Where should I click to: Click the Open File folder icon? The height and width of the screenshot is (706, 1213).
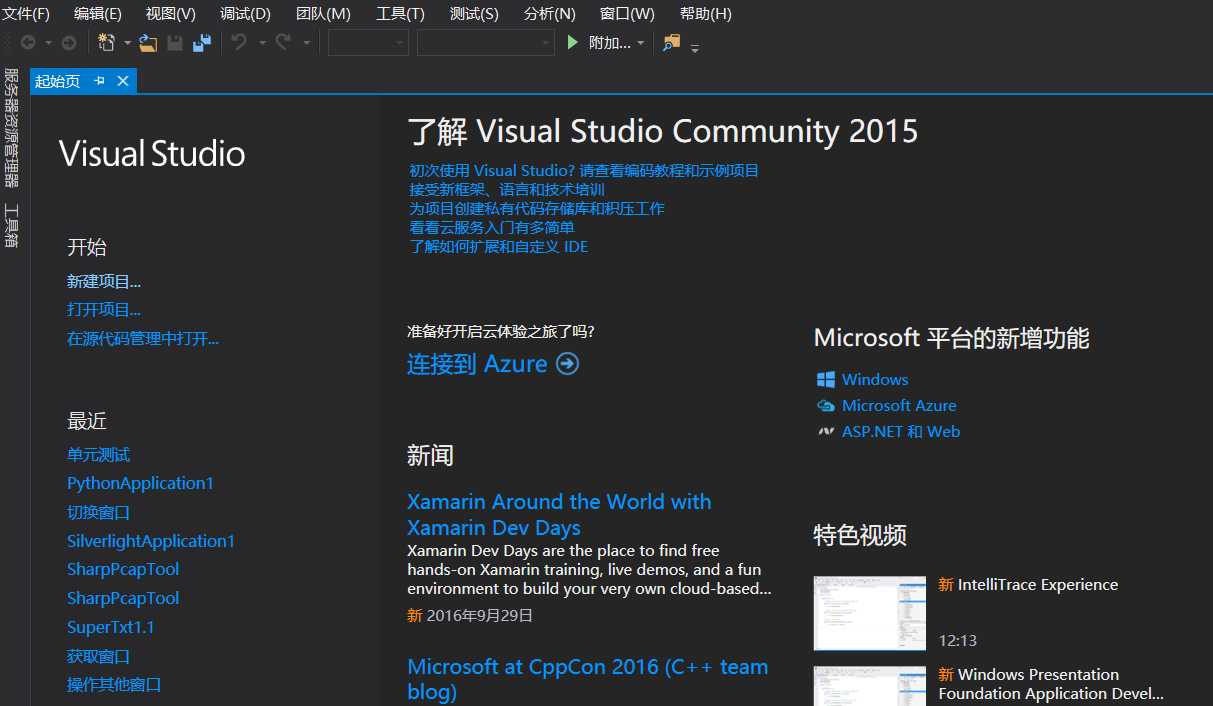(x=148, y=43)
